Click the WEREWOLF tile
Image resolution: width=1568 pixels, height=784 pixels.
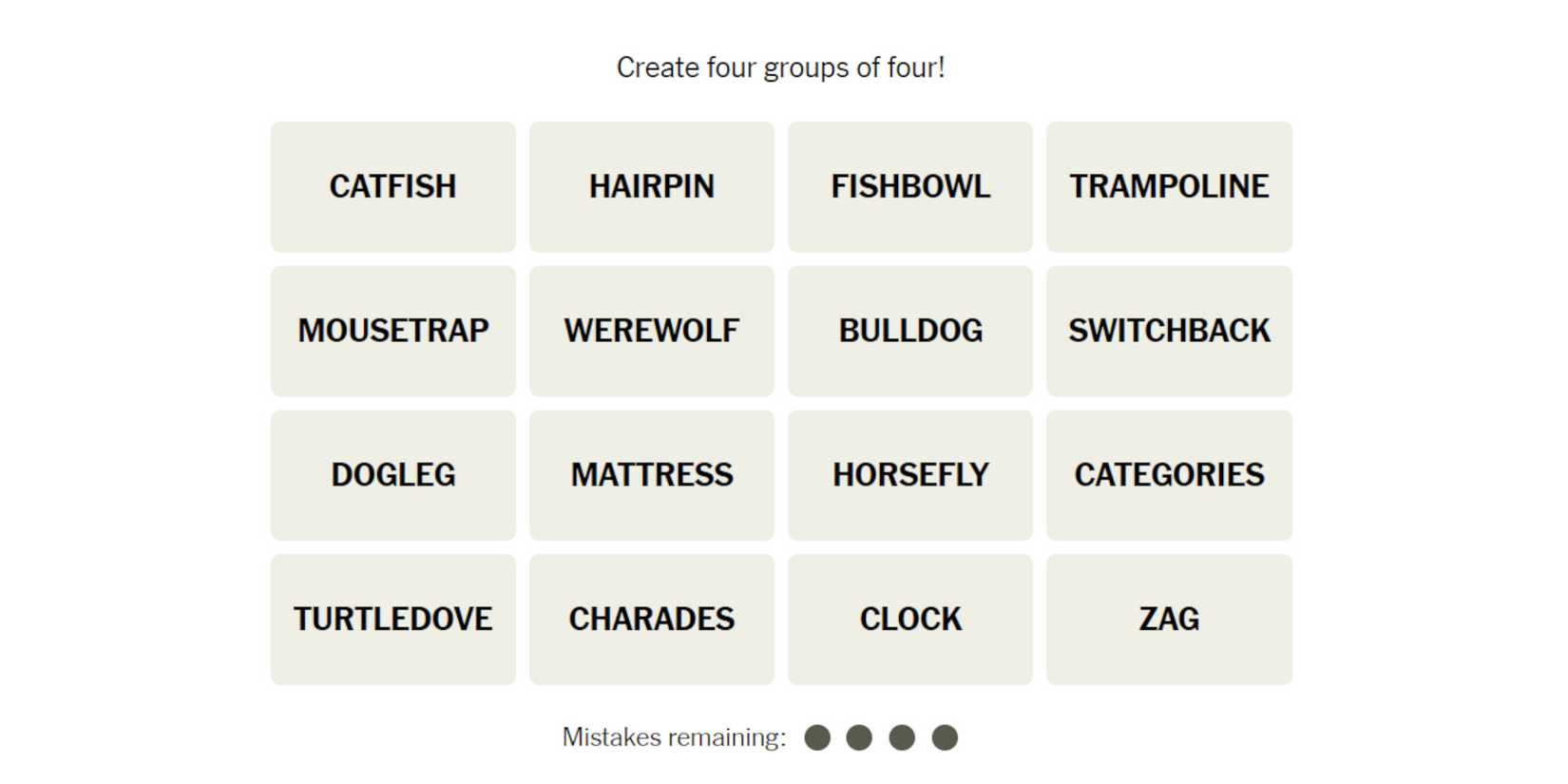click(x=651, y=331)
